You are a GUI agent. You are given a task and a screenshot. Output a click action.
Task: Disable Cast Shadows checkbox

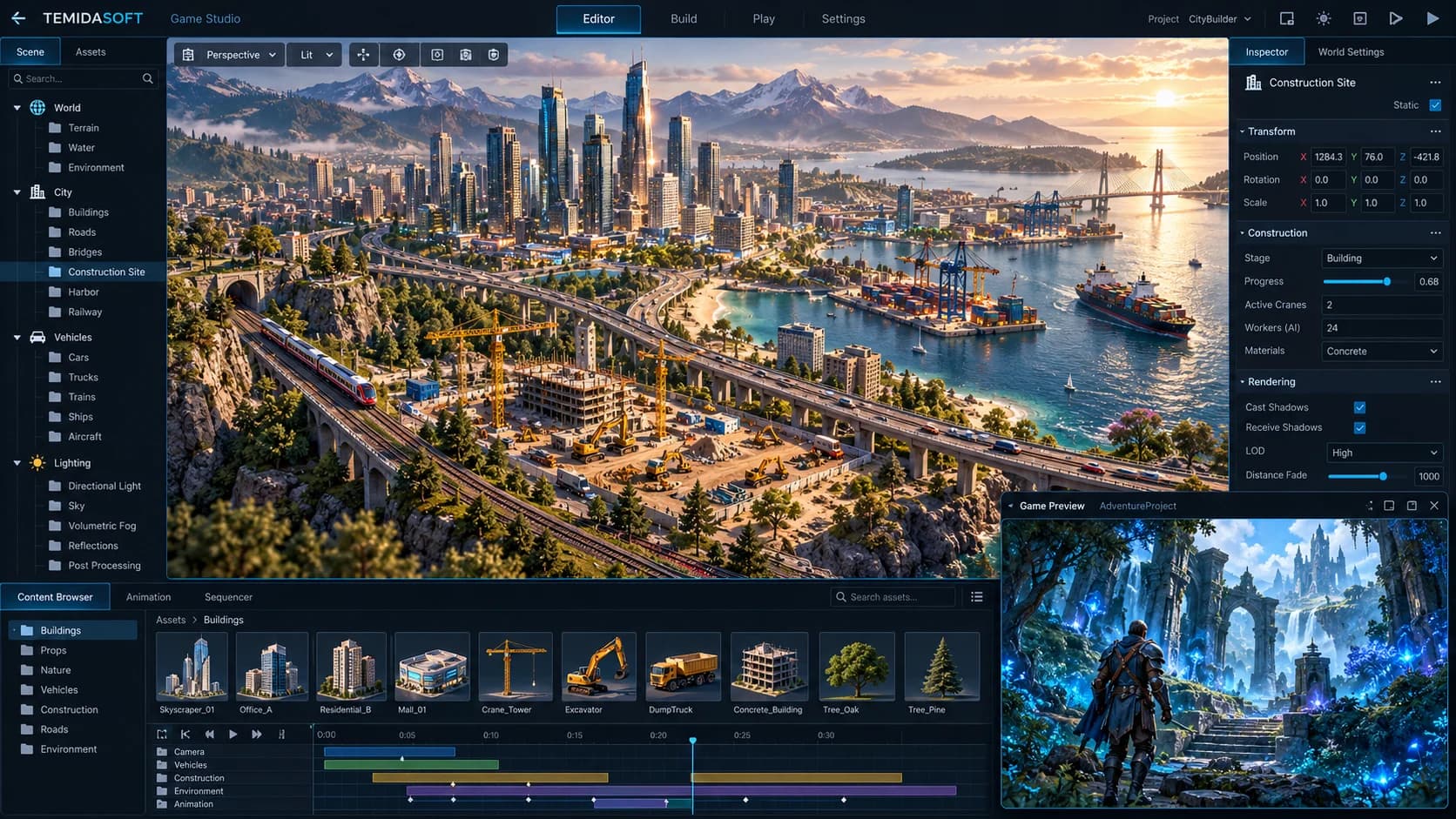coord(1359,407)
